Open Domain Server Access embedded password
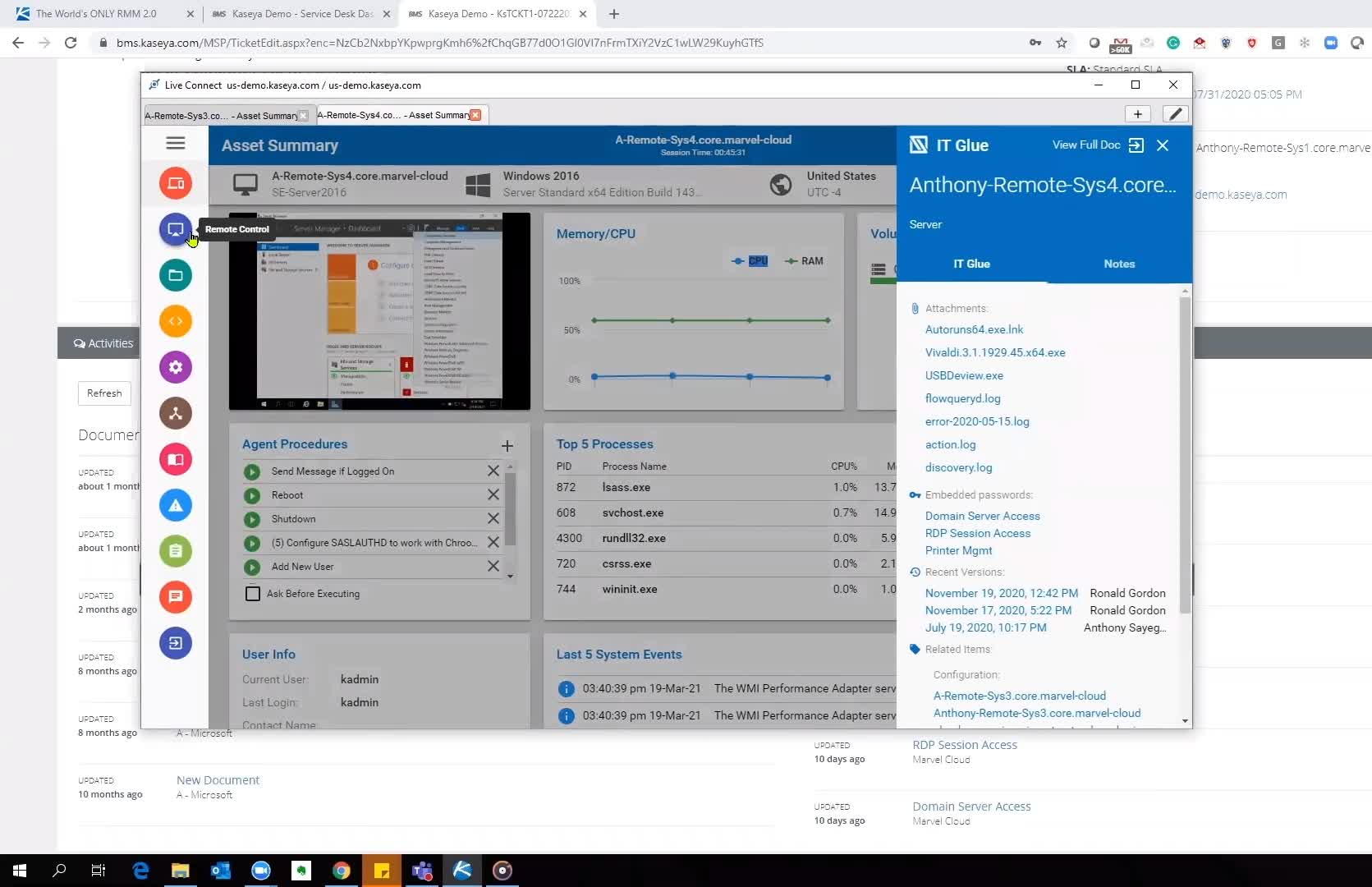This screenshot has width=1372, height=887. 982,516
